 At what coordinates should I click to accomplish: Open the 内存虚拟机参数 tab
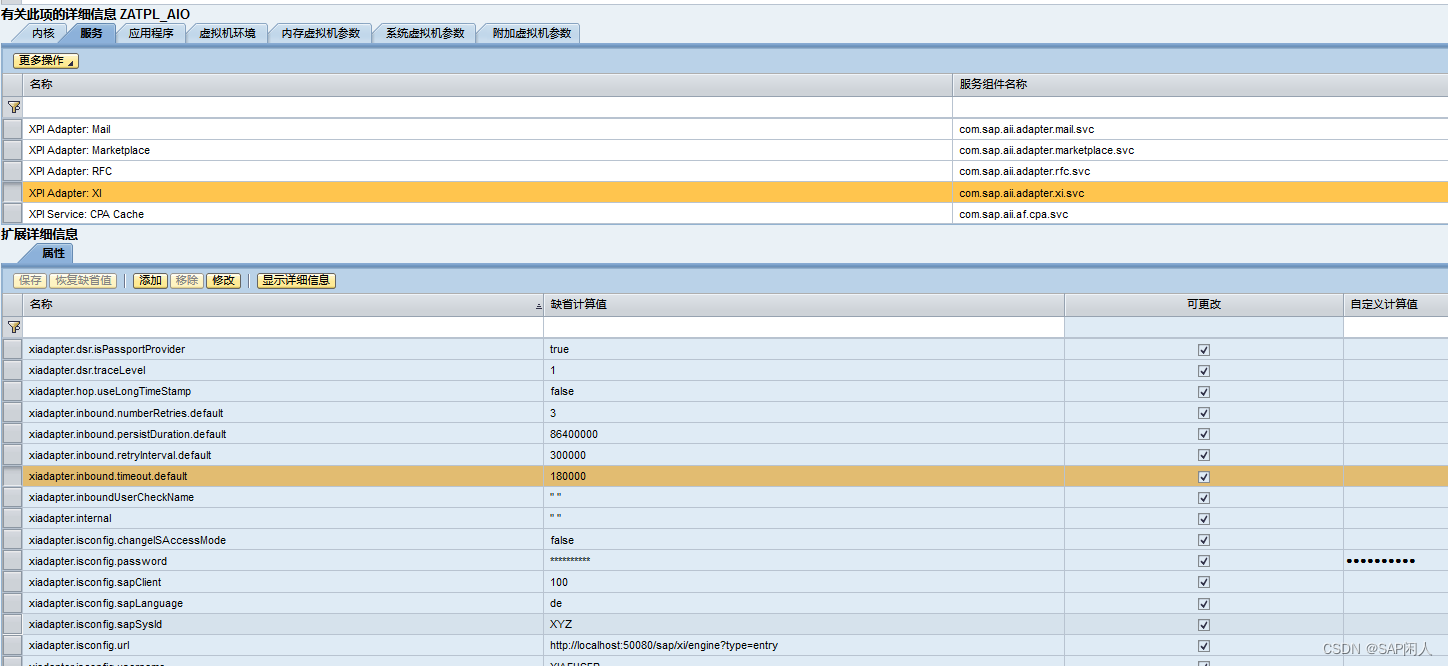[320, 33]
